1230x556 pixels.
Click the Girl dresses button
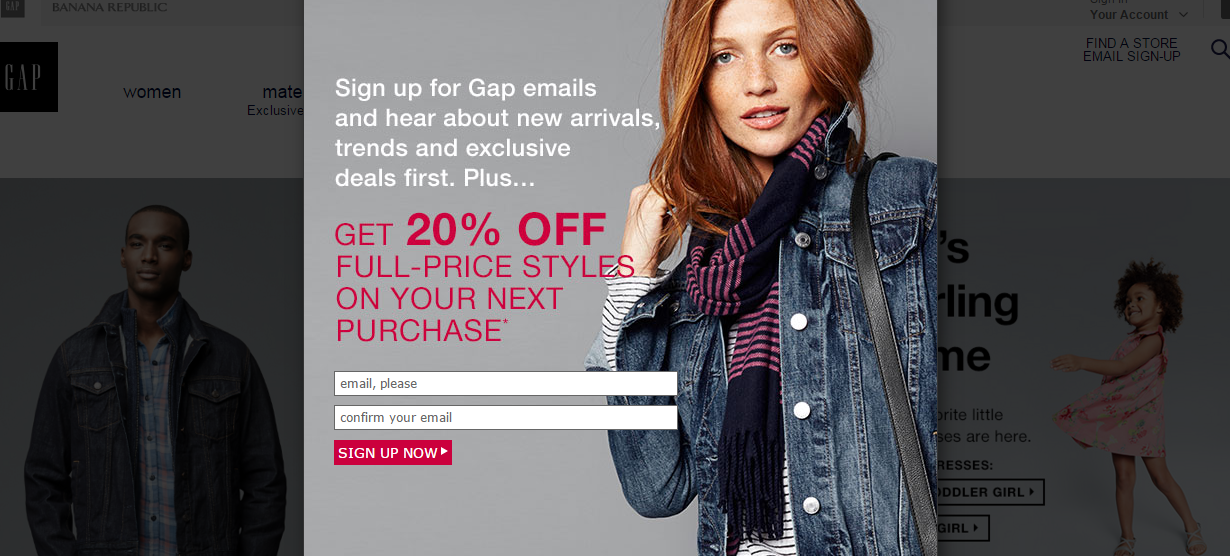962,527
